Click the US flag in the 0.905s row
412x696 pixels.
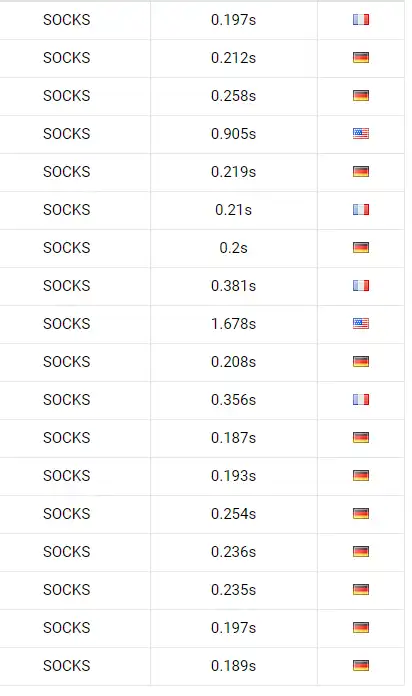(x=360, y=134)
